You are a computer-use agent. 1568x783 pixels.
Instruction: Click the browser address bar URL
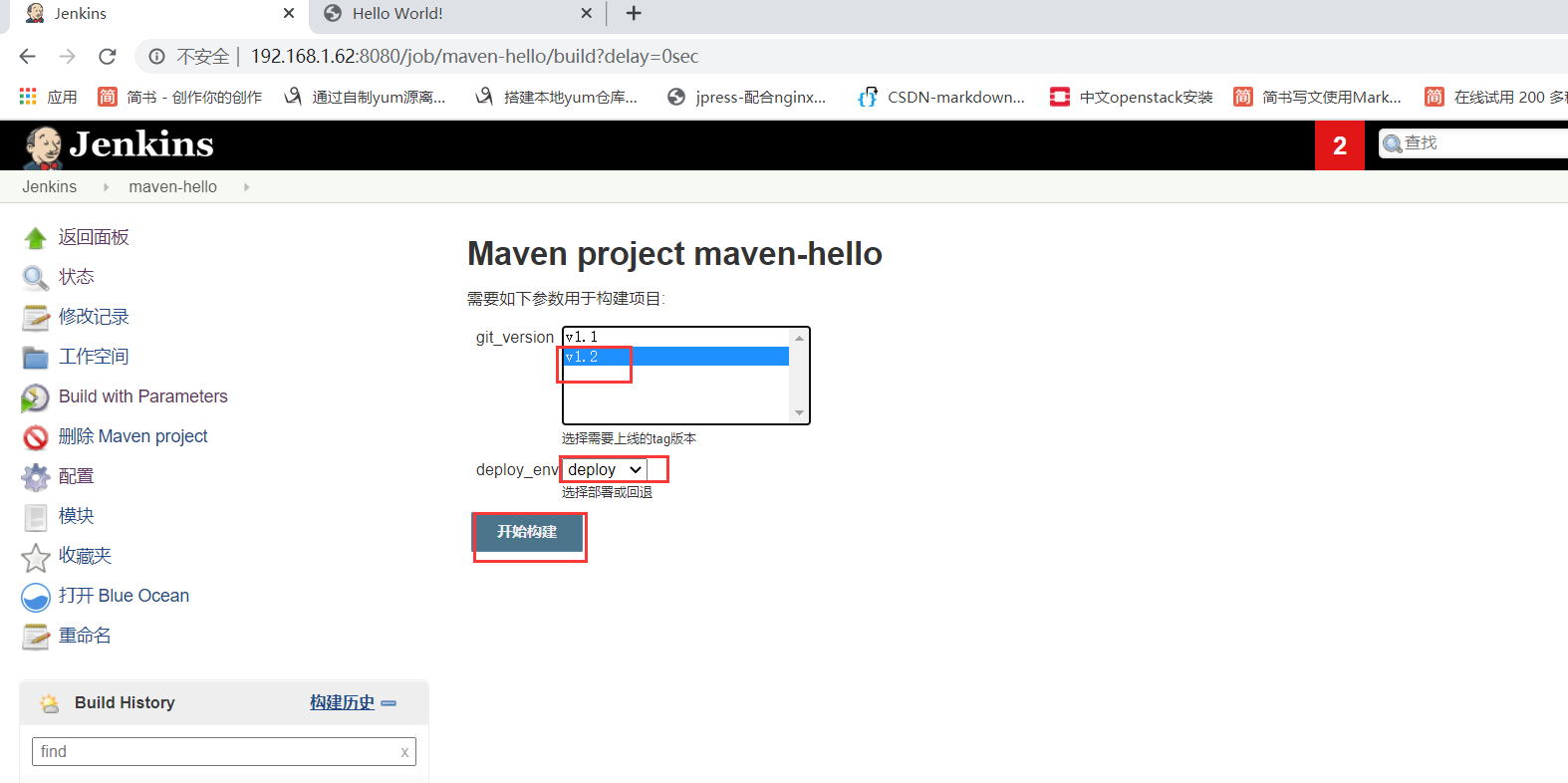click(x=474, y=57)
